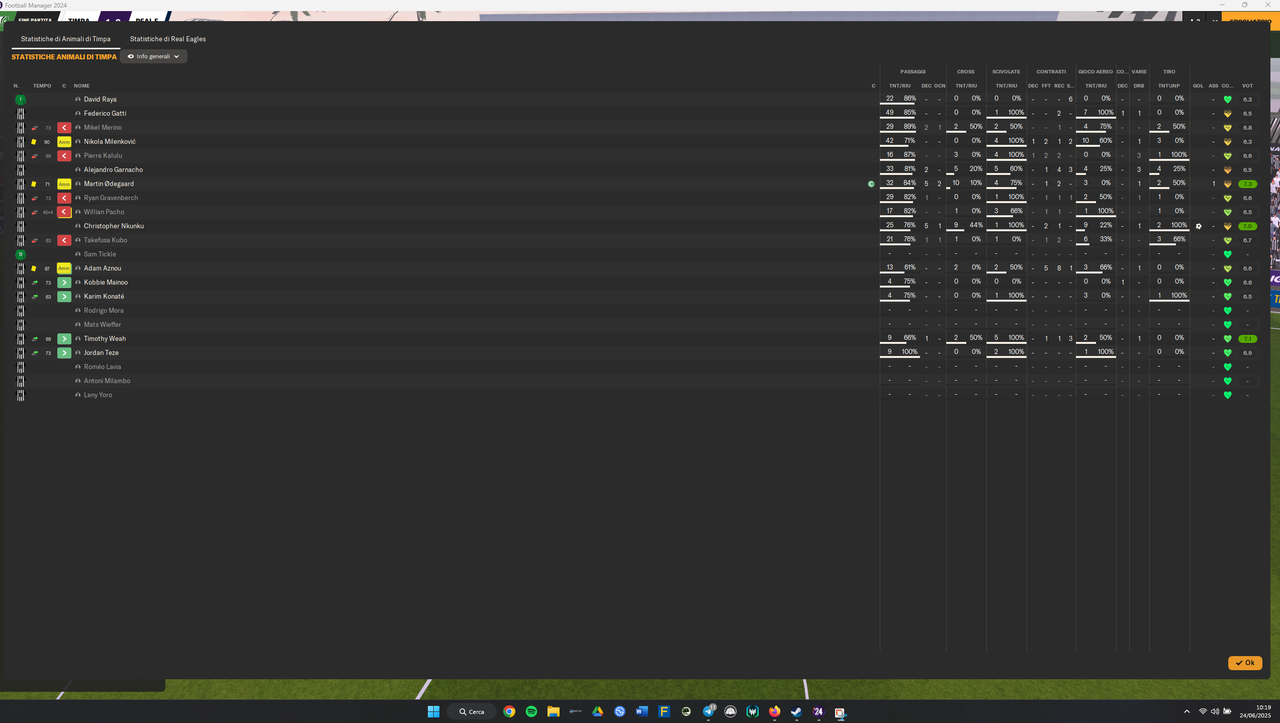The height and width of the screenshot is (723, 1280).
Task: Click the player info icon beside Alejandro Garnacho
Action: (78, 170)
